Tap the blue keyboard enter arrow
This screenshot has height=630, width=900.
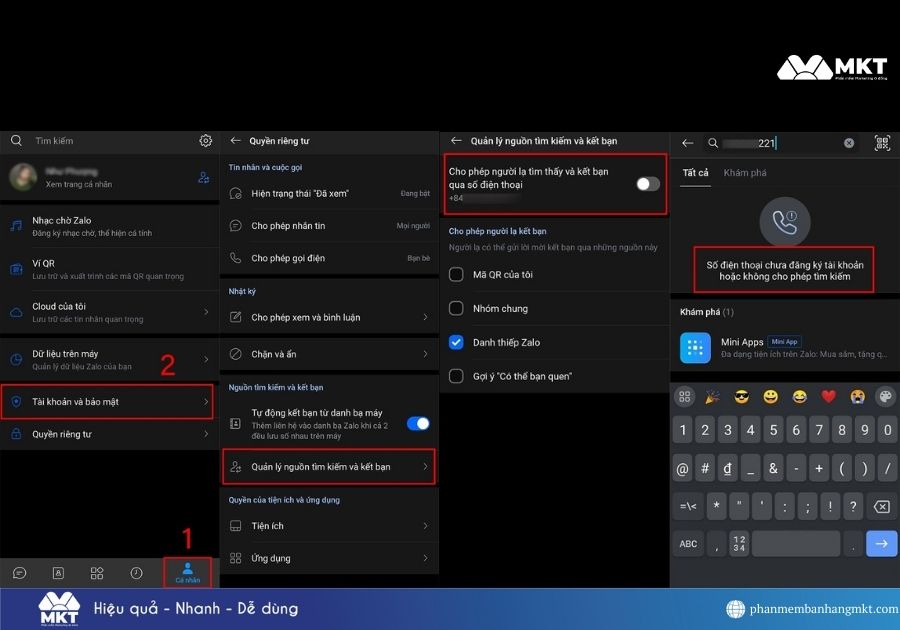881,543
